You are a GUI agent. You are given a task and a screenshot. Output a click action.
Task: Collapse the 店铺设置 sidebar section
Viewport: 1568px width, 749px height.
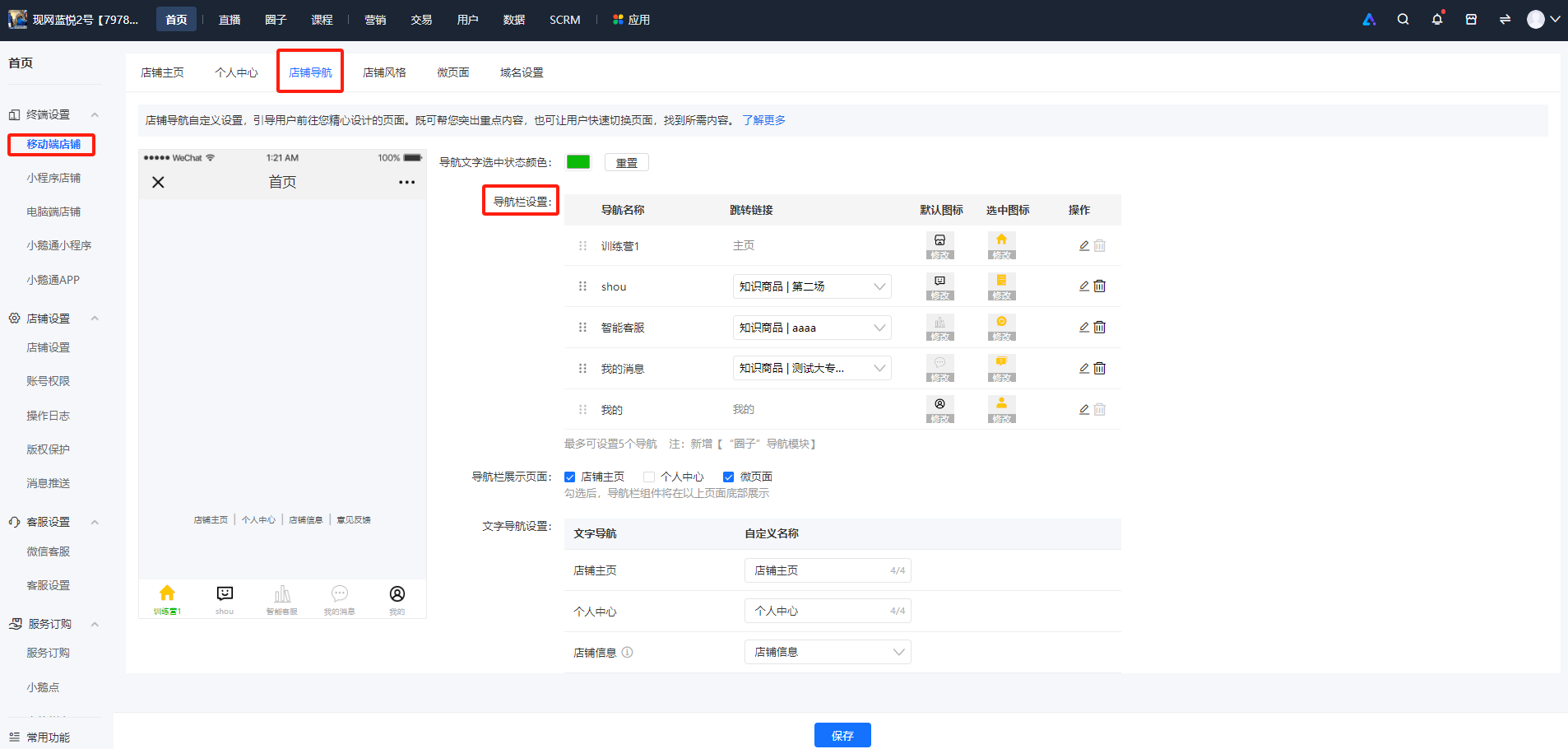(x=95, y=319)
